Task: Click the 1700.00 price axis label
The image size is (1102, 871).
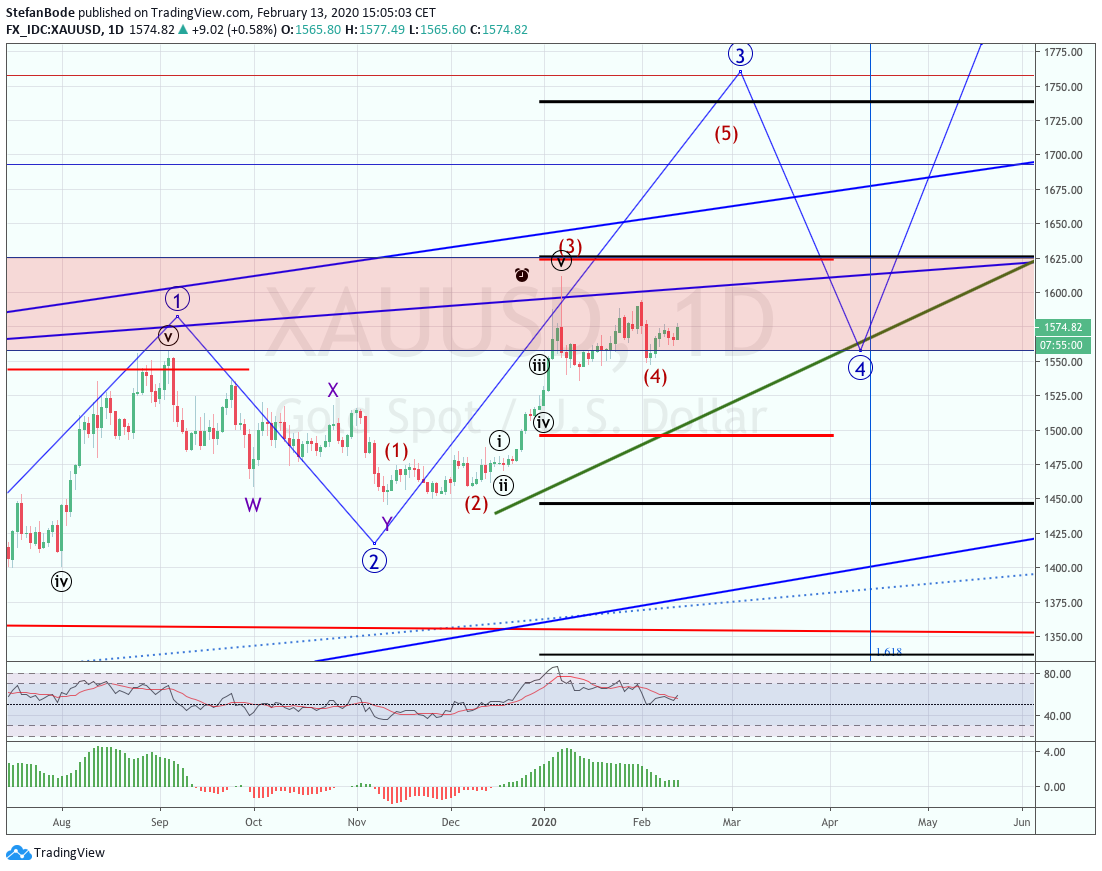Action: tap(1063, 155)
